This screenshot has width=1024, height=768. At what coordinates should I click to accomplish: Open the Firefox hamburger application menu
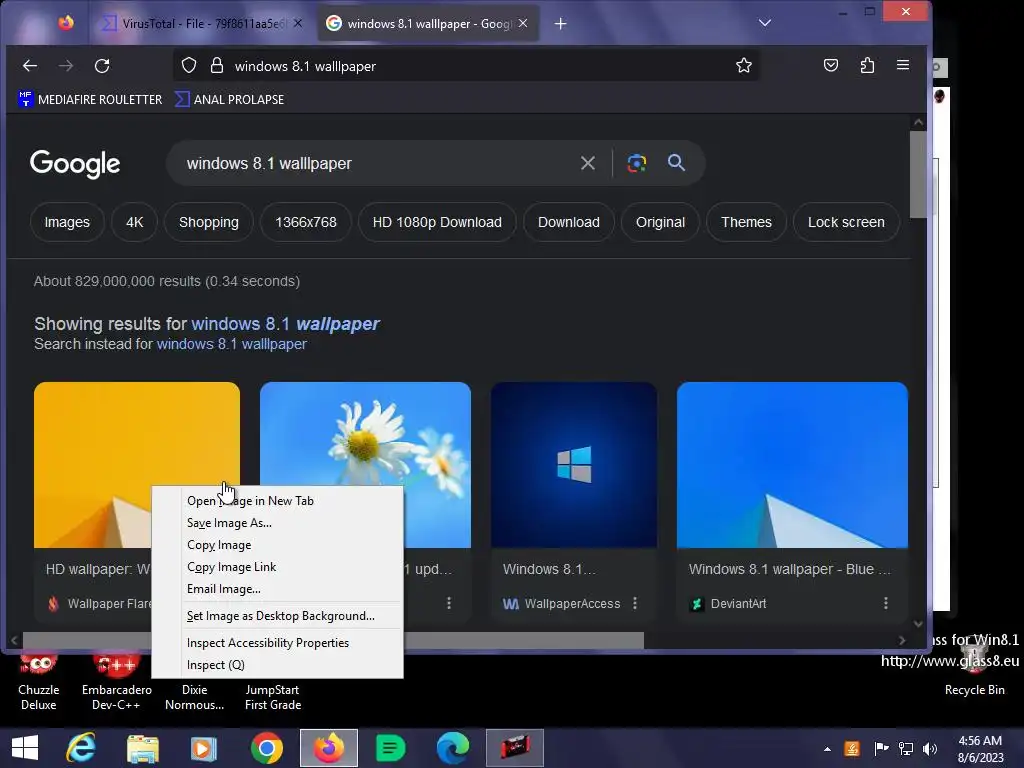pyautogui.click(x=903, y=65)
